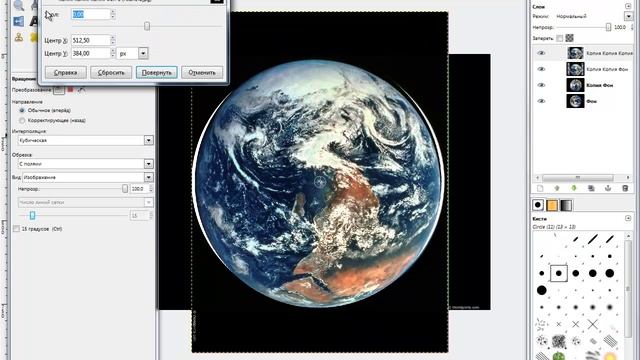Image resolution: width=640 pixels, height=360 pixels.
Task: Hide the top Копия Копия Копия layer
Action: pyautogui.click(x=541, y=53)
